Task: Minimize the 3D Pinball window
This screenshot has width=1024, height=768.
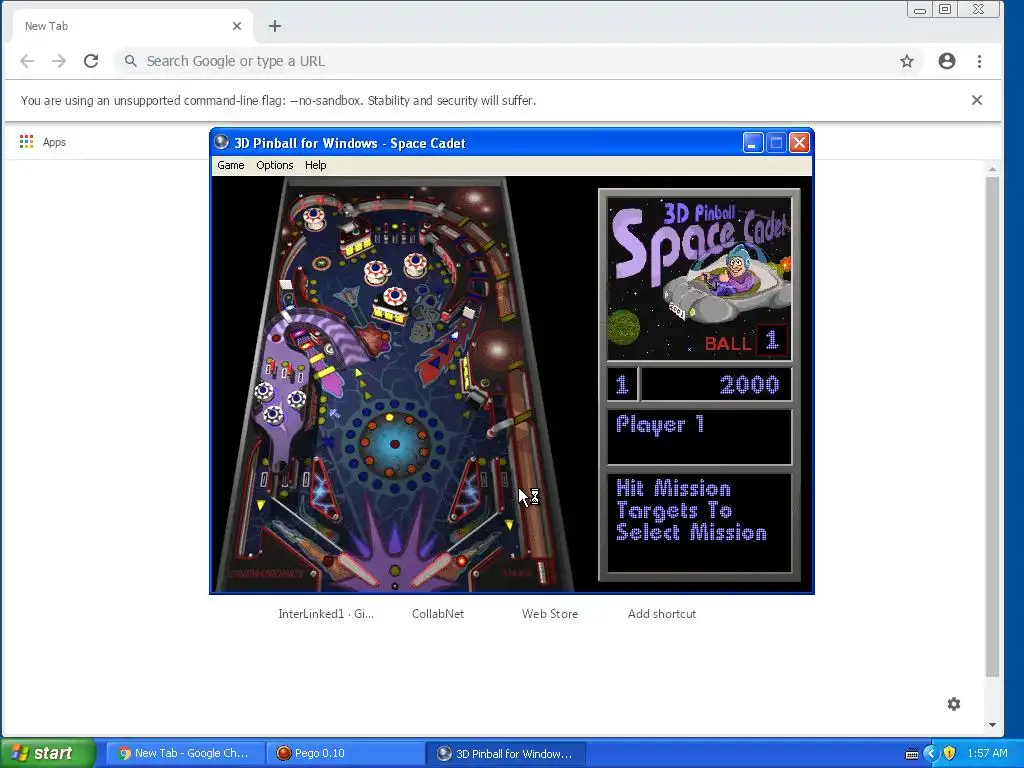Action: pyautogui.click(x=753, y=142)
